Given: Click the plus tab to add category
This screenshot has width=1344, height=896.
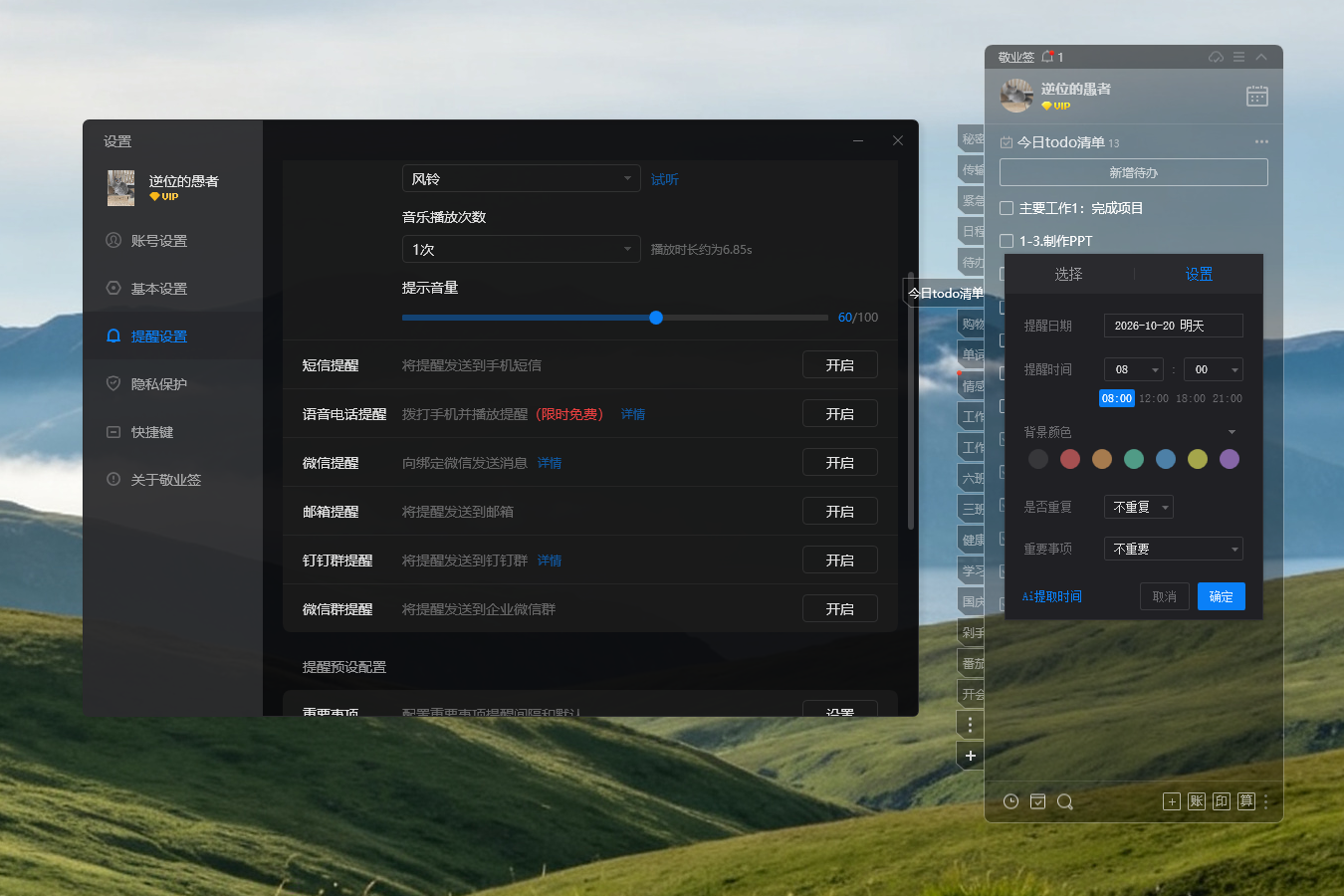Looking at the screenshot, I should [x=971, y=756].
